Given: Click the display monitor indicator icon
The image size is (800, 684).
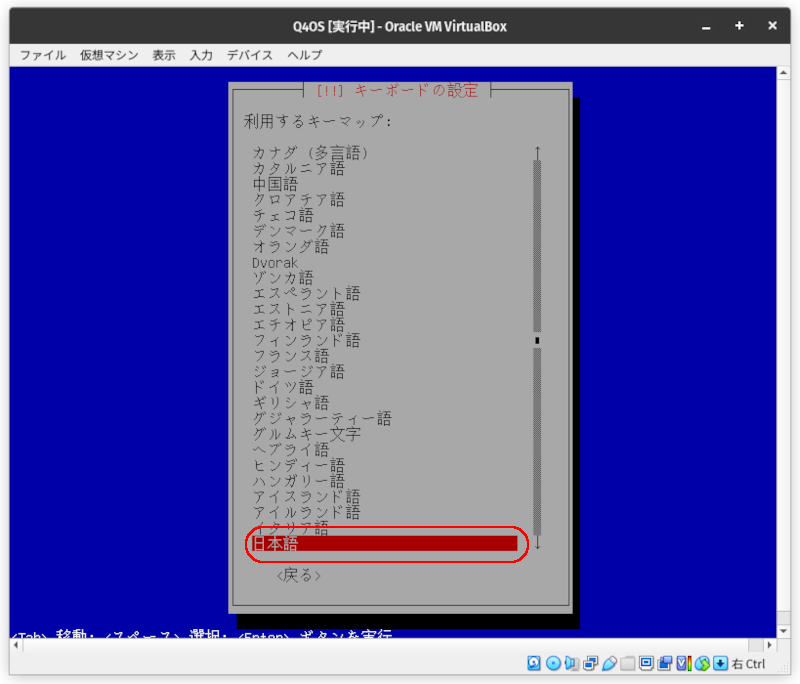Looking at the screenshot, I should click(x=646, y=663).
